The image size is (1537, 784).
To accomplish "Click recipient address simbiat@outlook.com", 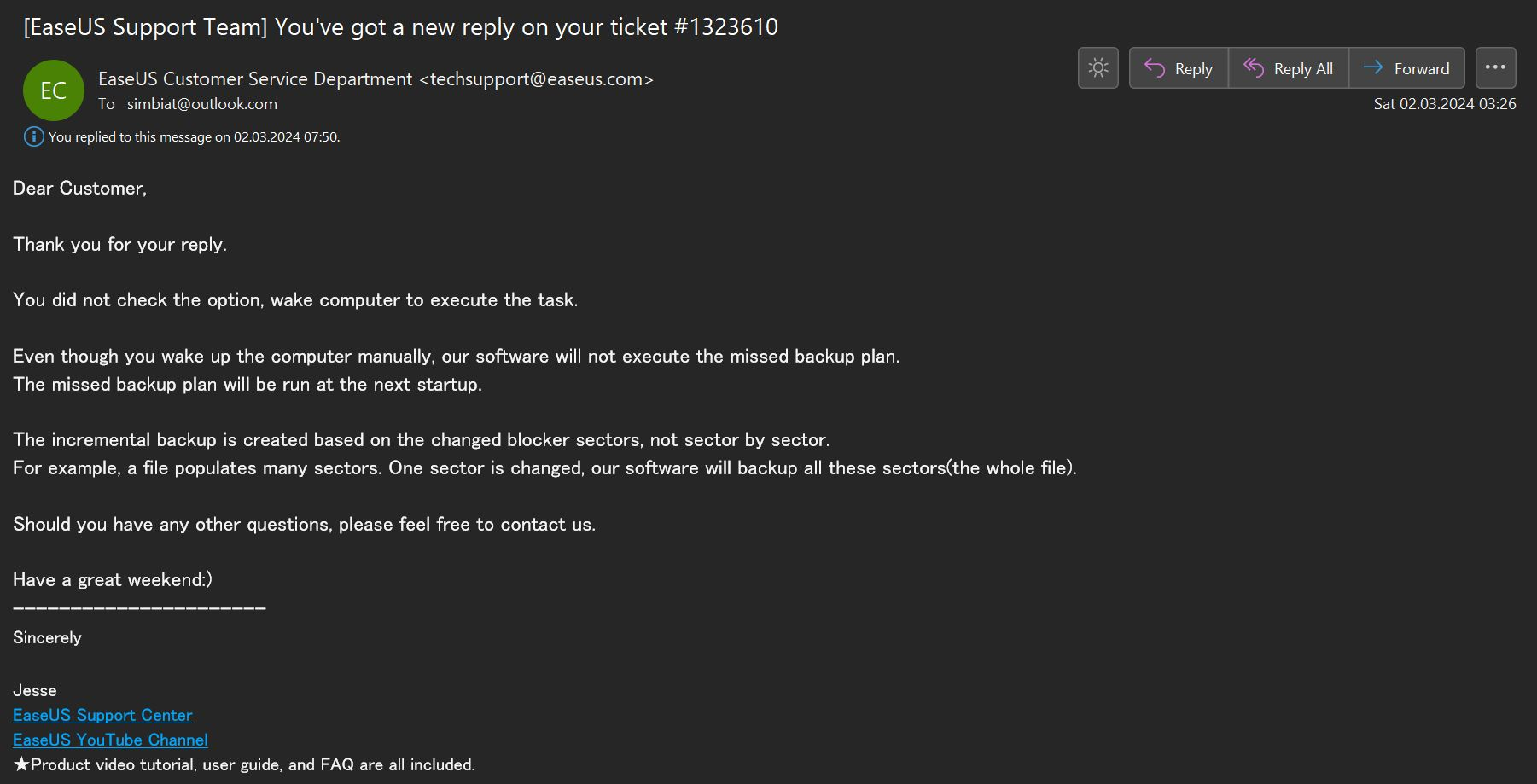I will (x=202, y=104).
